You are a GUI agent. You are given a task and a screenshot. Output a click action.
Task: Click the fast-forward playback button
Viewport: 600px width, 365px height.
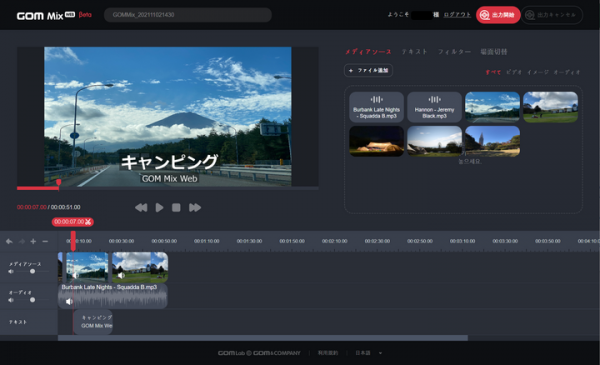195,207
